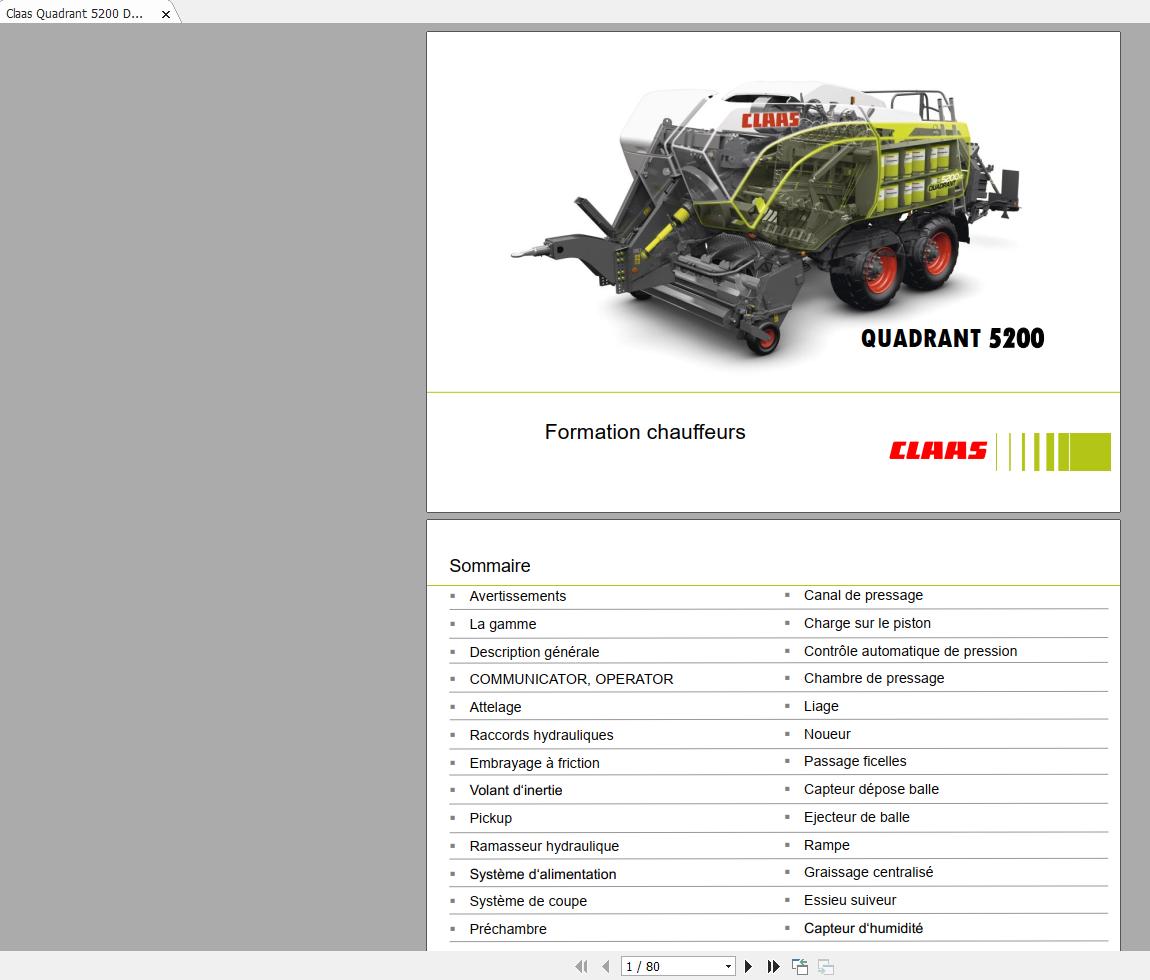Go to the next page
Image resolution: width=1150 pixels, height=980 pixels.
coord(748,966)
